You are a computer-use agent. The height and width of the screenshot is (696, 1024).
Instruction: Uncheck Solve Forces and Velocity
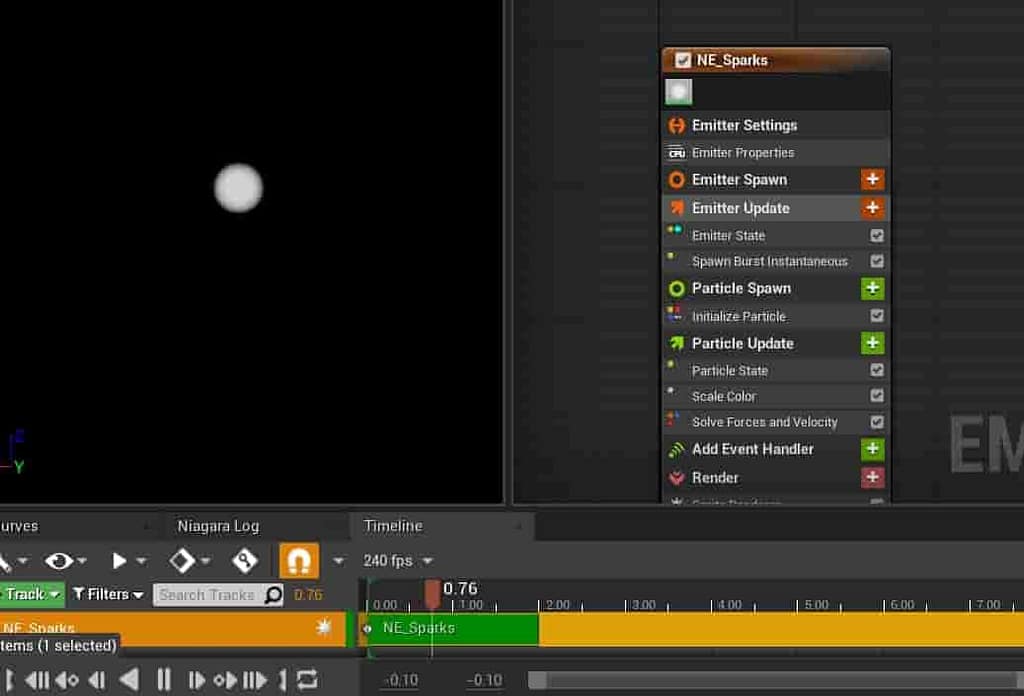(x=877, y=421)
